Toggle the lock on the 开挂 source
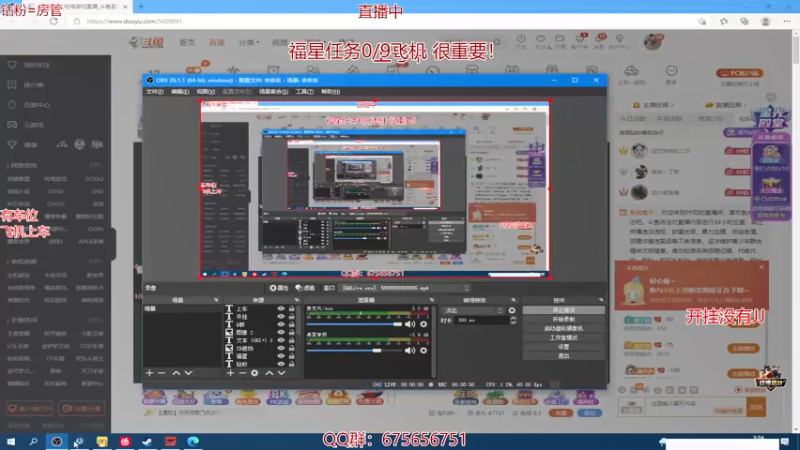800x450 pixels. click(292, 316)
